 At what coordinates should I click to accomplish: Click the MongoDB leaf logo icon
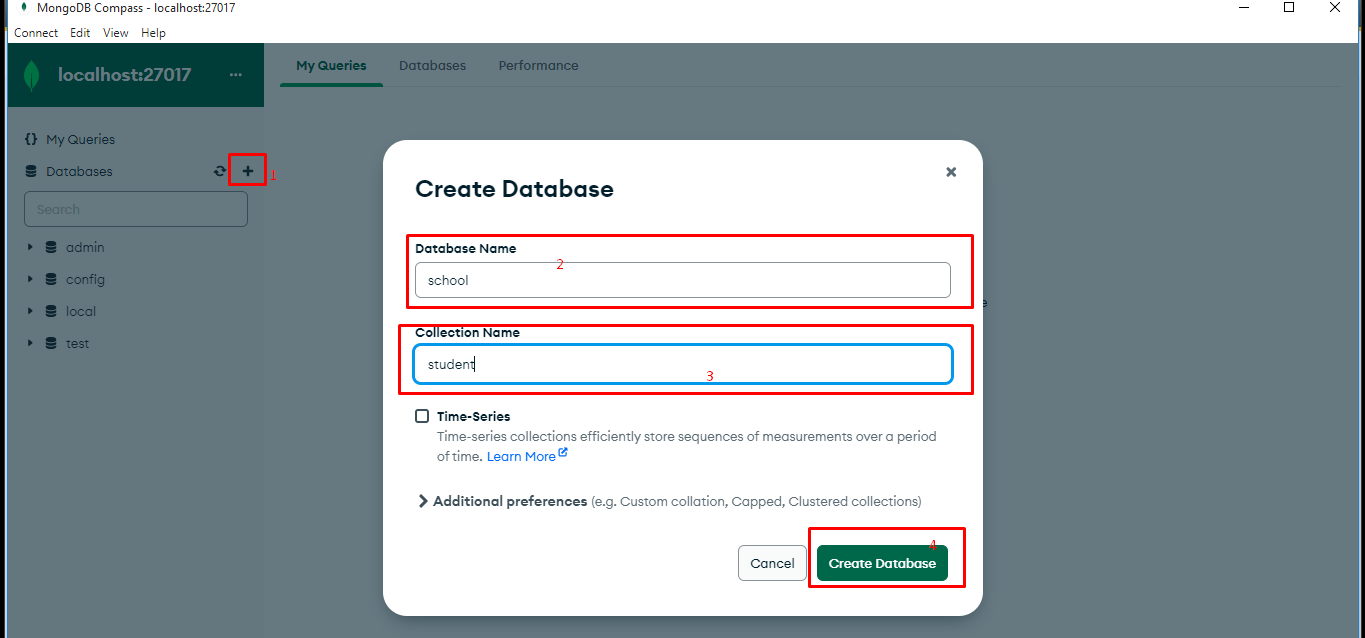pos(32,75)
